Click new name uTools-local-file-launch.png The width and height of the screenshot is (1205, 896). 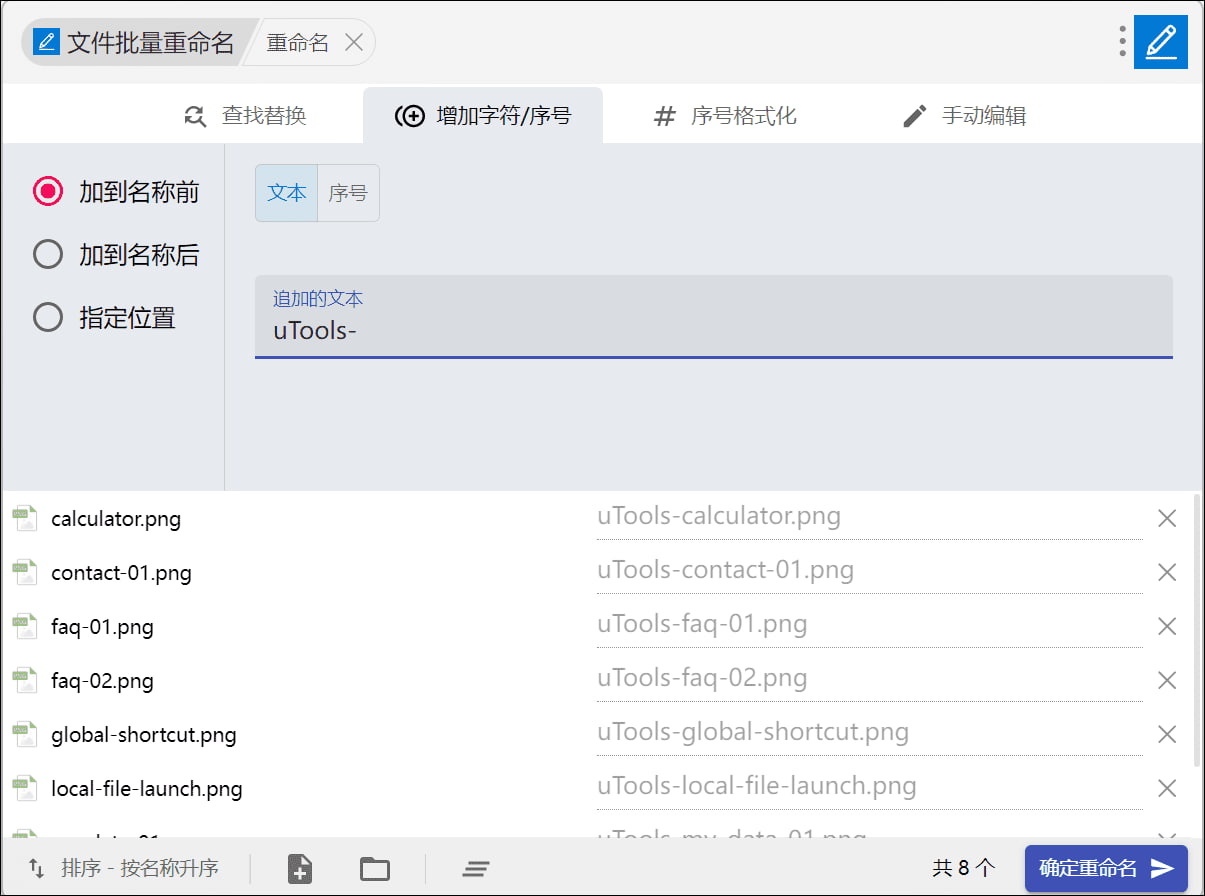pyautogui.click(x=869, y=787)
